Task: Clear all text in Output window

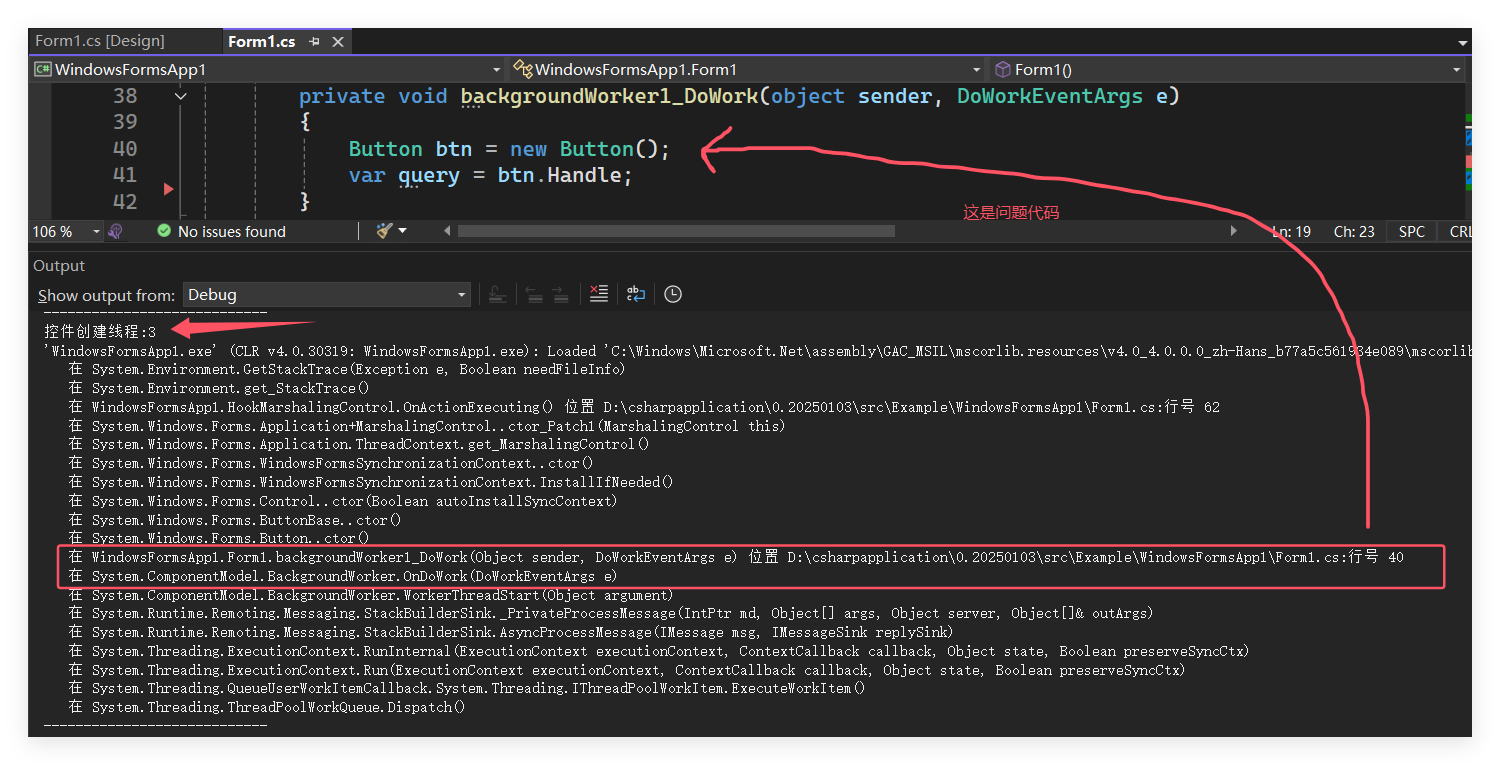Action: pos(598,294)
